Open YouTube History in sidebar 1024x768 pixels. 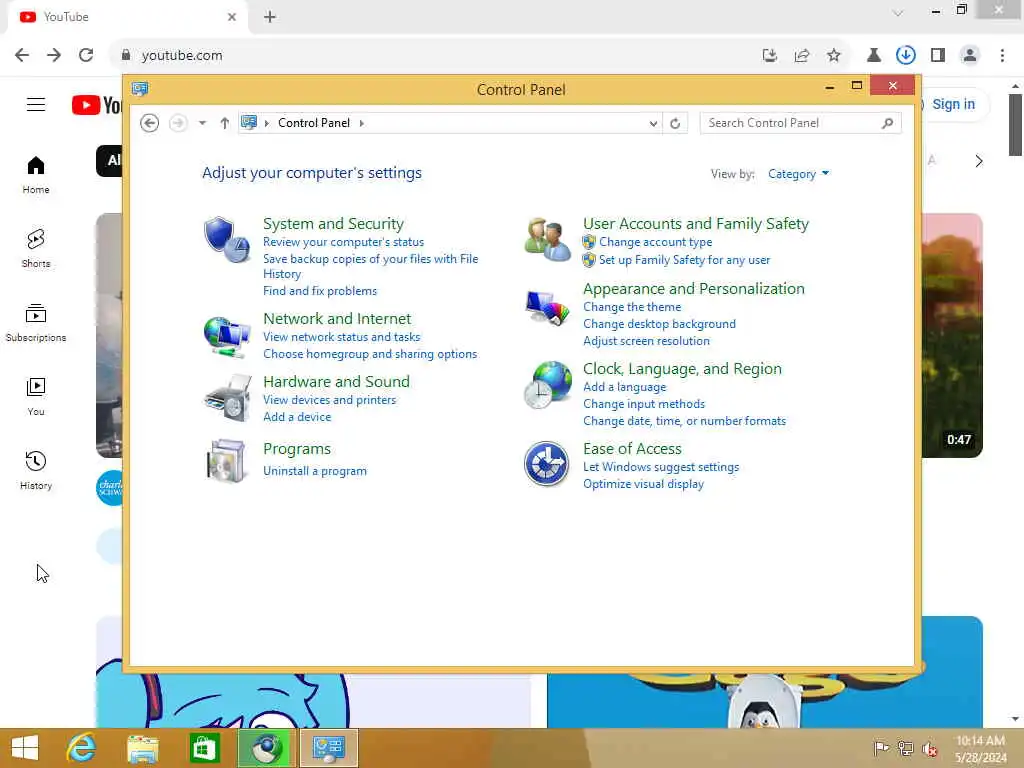point(36,470)
